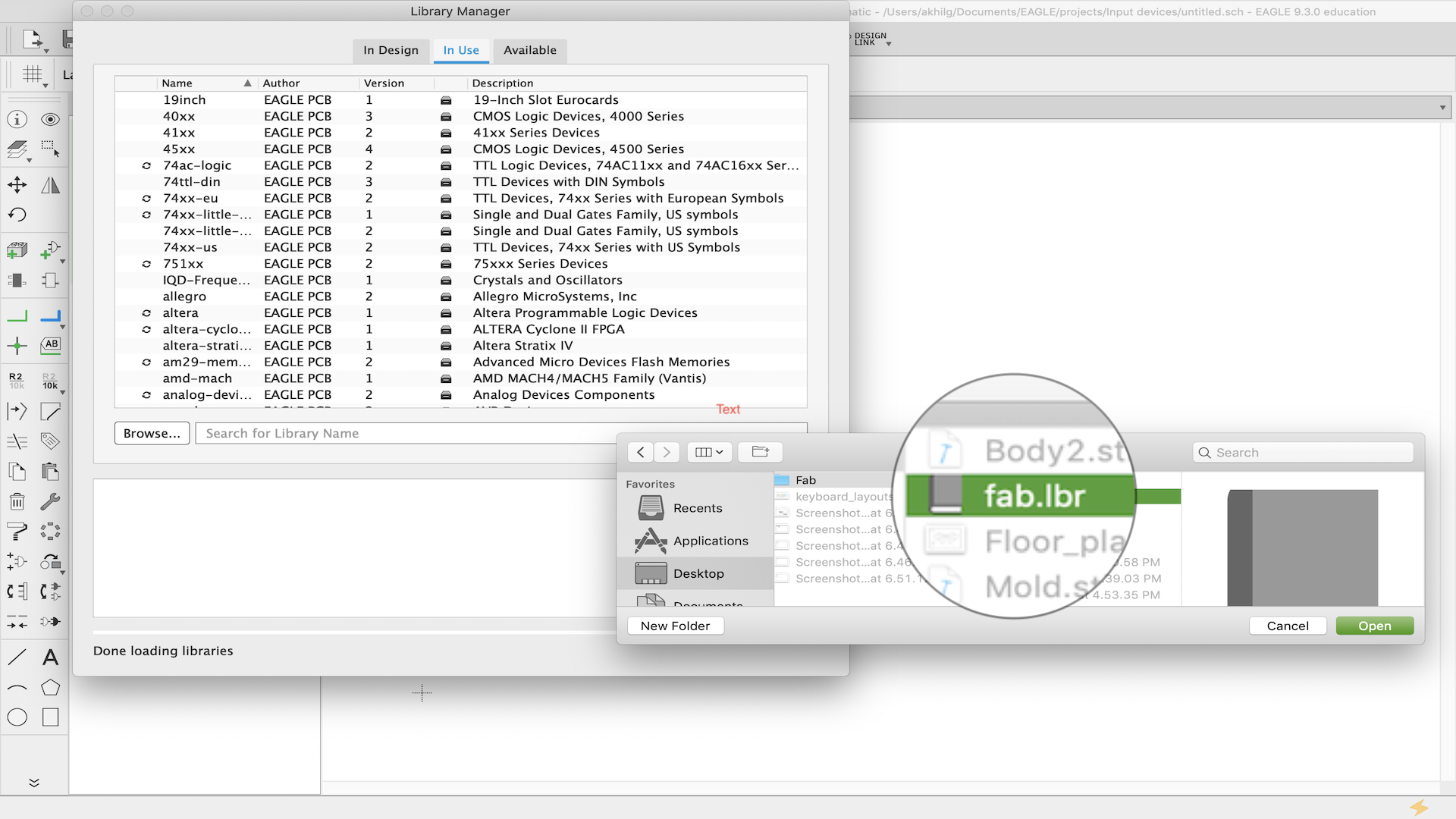Select the Junction tool
Image resolution: width=1456 pixels, height=819 pixels.
[17, 347]
